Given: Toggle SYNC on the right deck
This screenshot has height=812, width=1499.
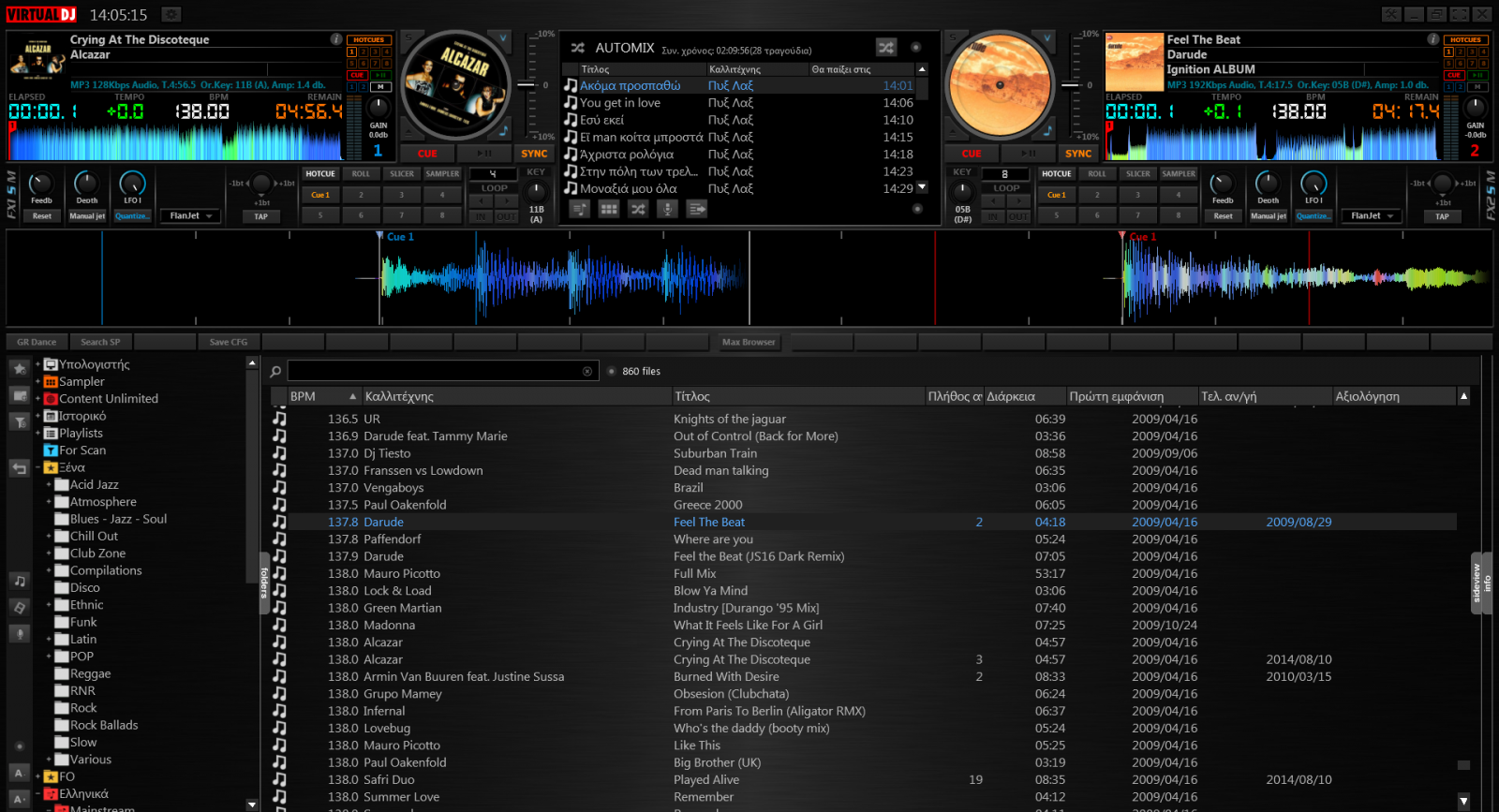Looking at the screenshot, I should (x=1078, y=154).
